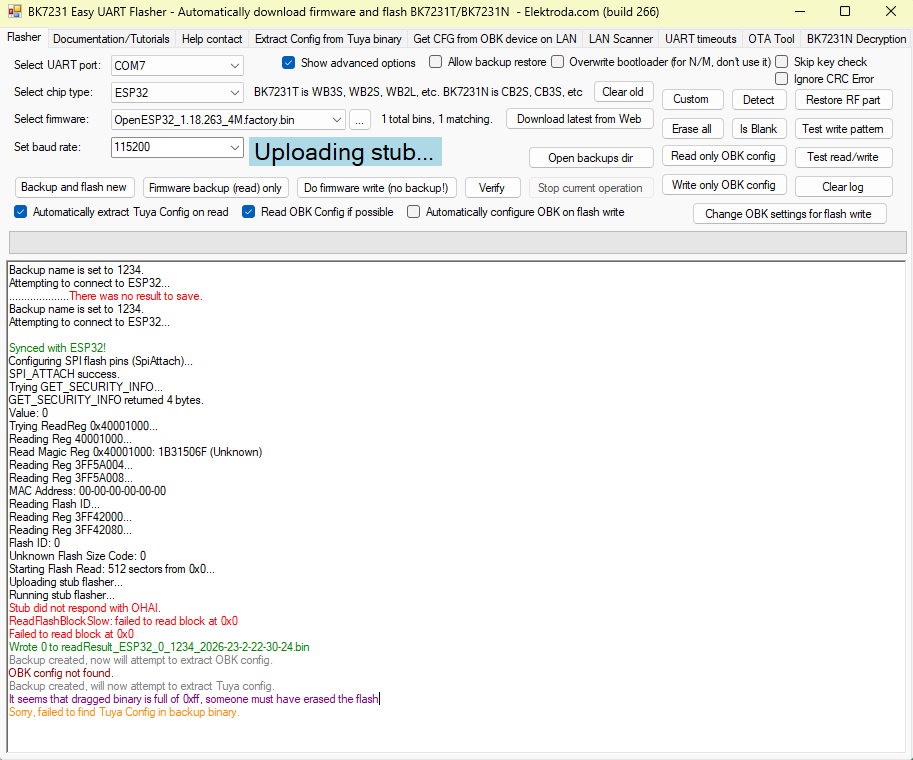Click log line 'SPI_ATTACH success.'

point(64,374)
